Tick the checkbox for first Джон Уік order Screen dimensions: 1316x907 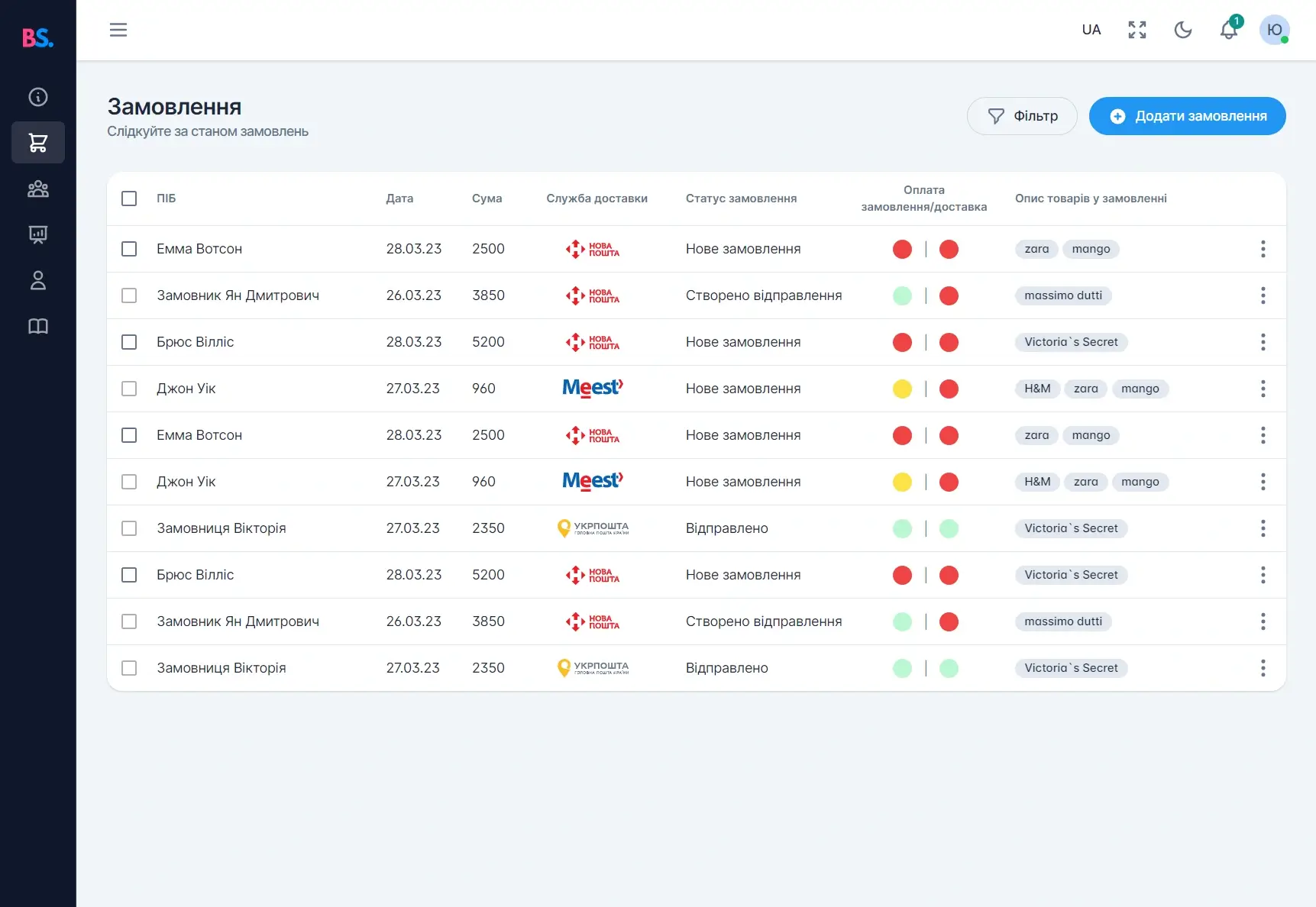[129, 389]
